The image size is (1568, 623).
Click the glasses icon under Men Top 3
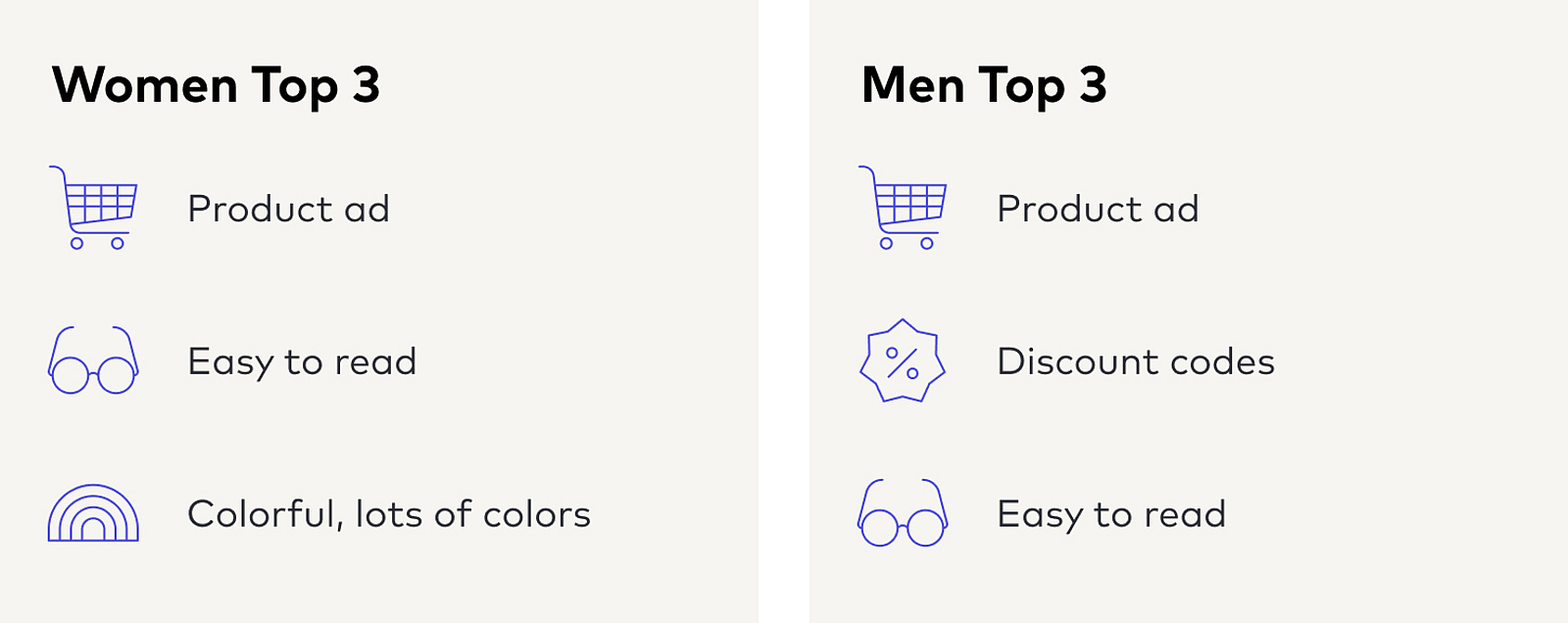tap(903, 513)
